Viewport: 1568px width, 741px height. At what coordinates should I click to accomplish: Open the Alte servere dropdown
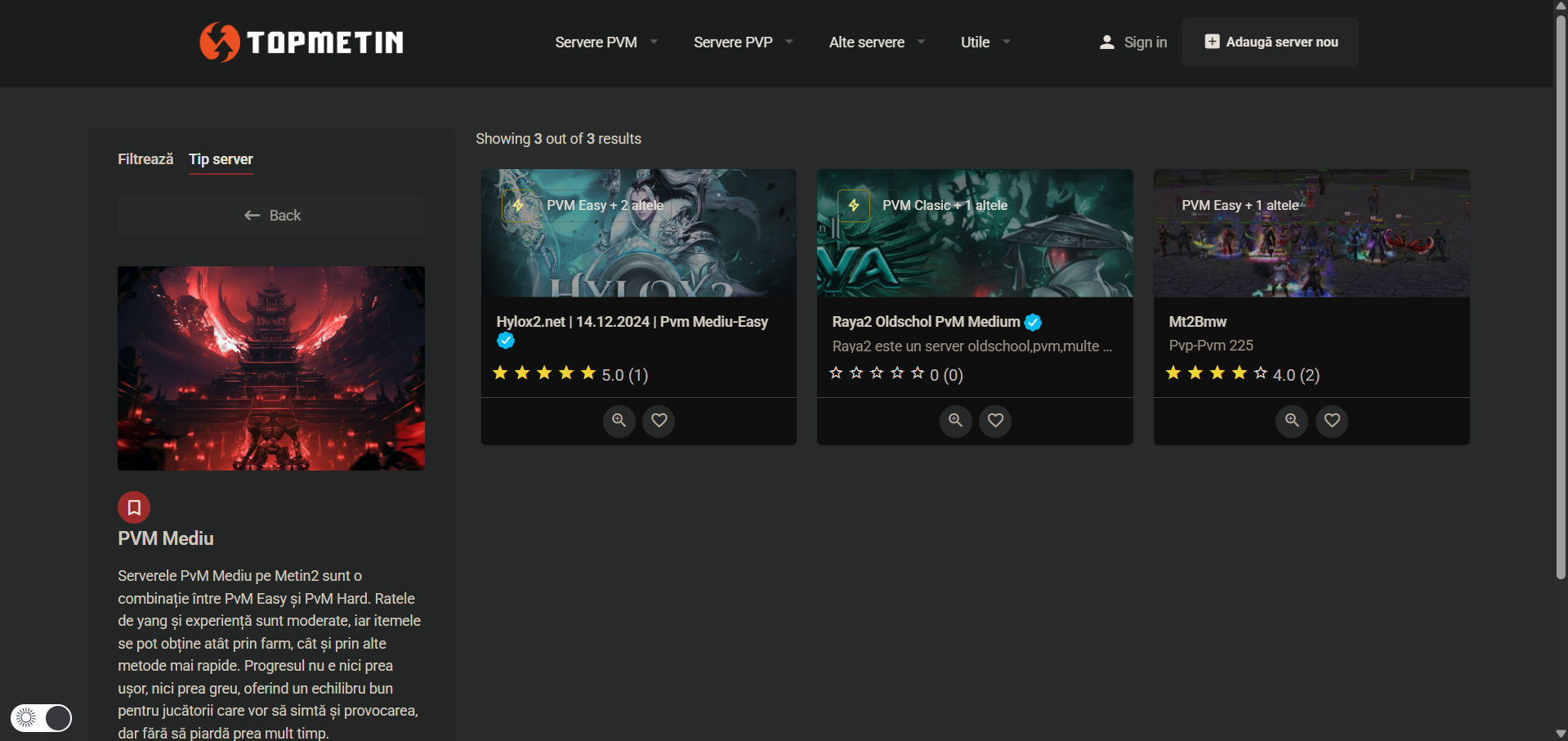coord(876,42)
